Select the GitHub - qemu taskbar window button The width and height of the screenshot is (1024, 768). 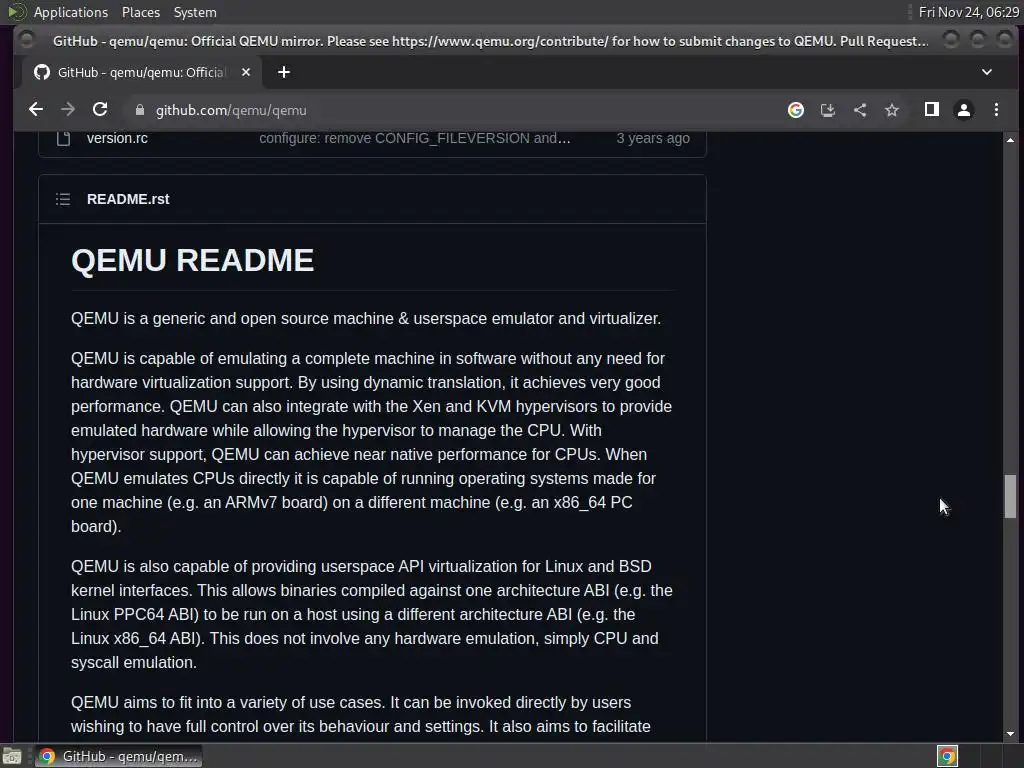click(118, 756)
